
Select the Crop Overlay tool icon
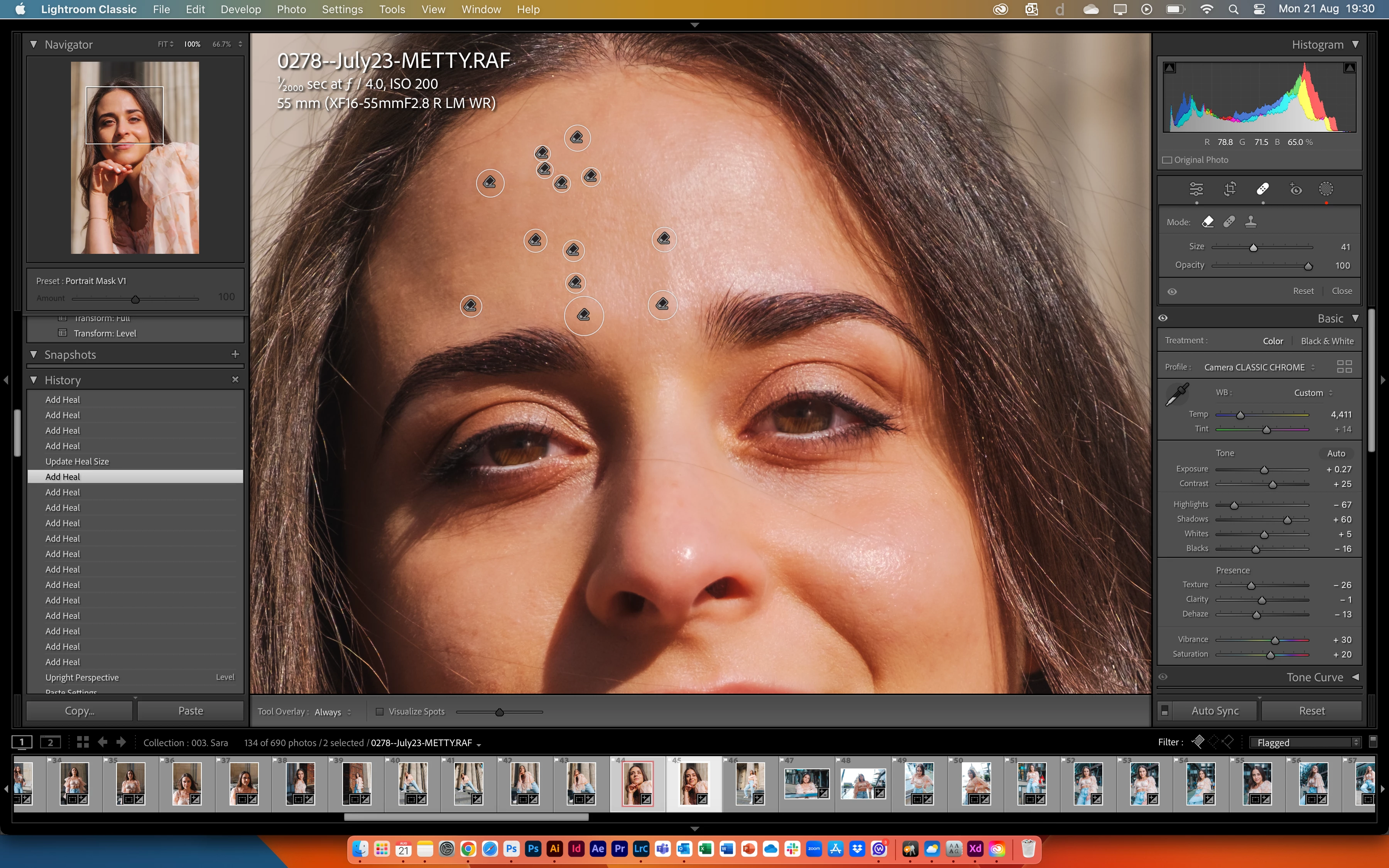[x=1229, y=189]
